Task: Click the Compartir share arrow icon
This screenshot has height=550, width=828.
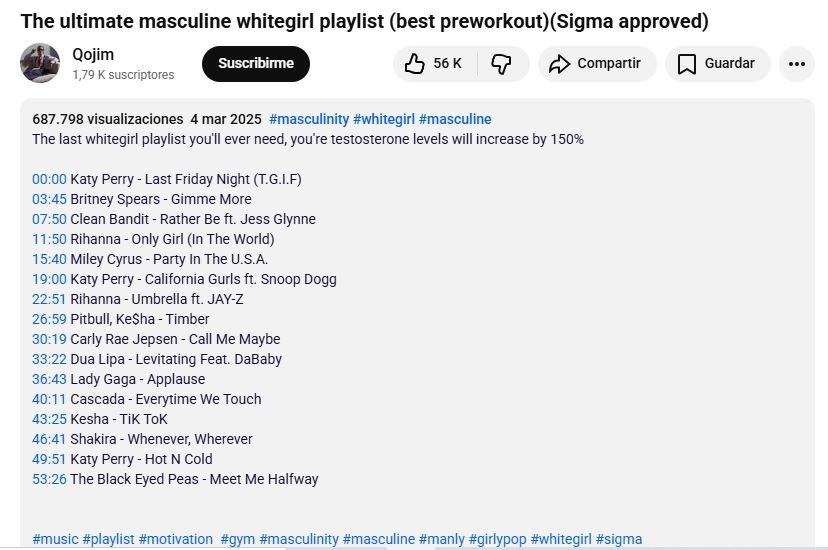Action: [557, 64]
